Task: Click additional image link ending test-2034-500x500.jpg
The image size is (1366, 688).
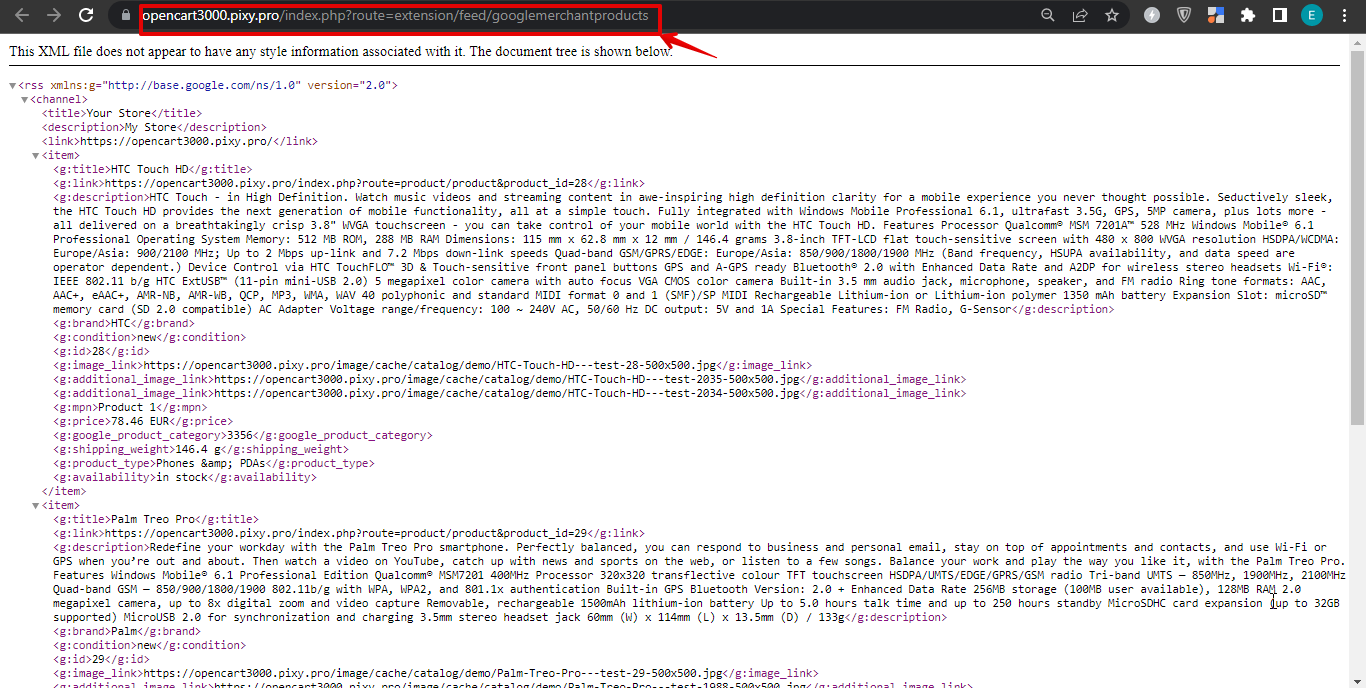Action: click(x=508, y=394)
